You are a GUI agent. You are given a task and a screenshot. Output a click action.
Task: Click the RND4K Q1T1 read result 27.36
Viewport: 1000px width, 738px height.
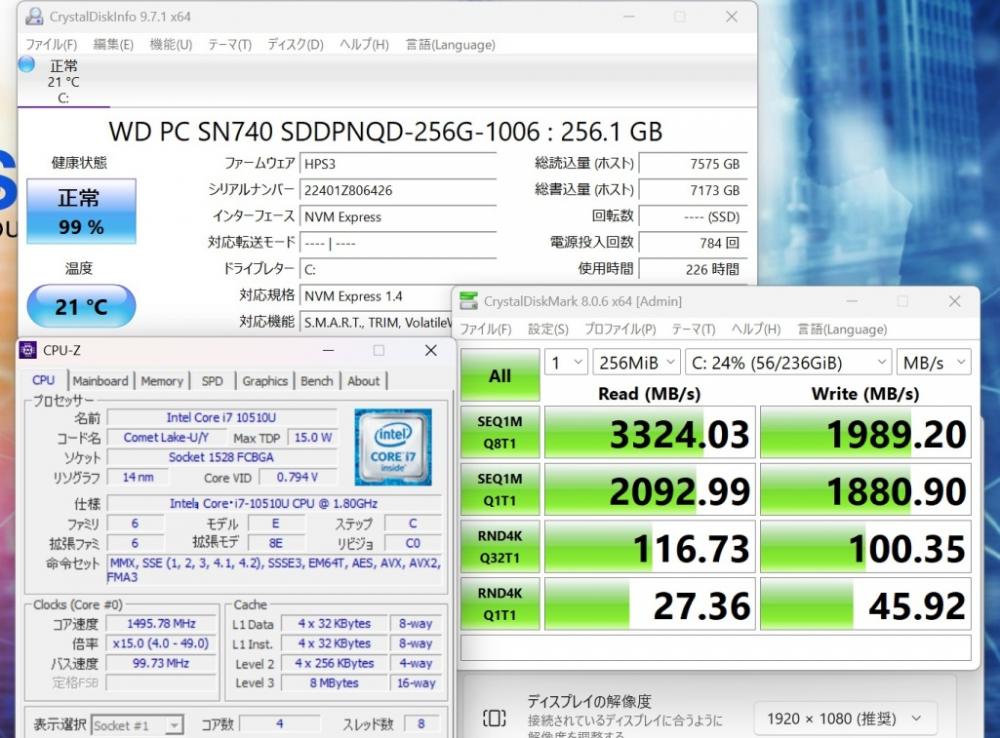[x=649, y=604]
